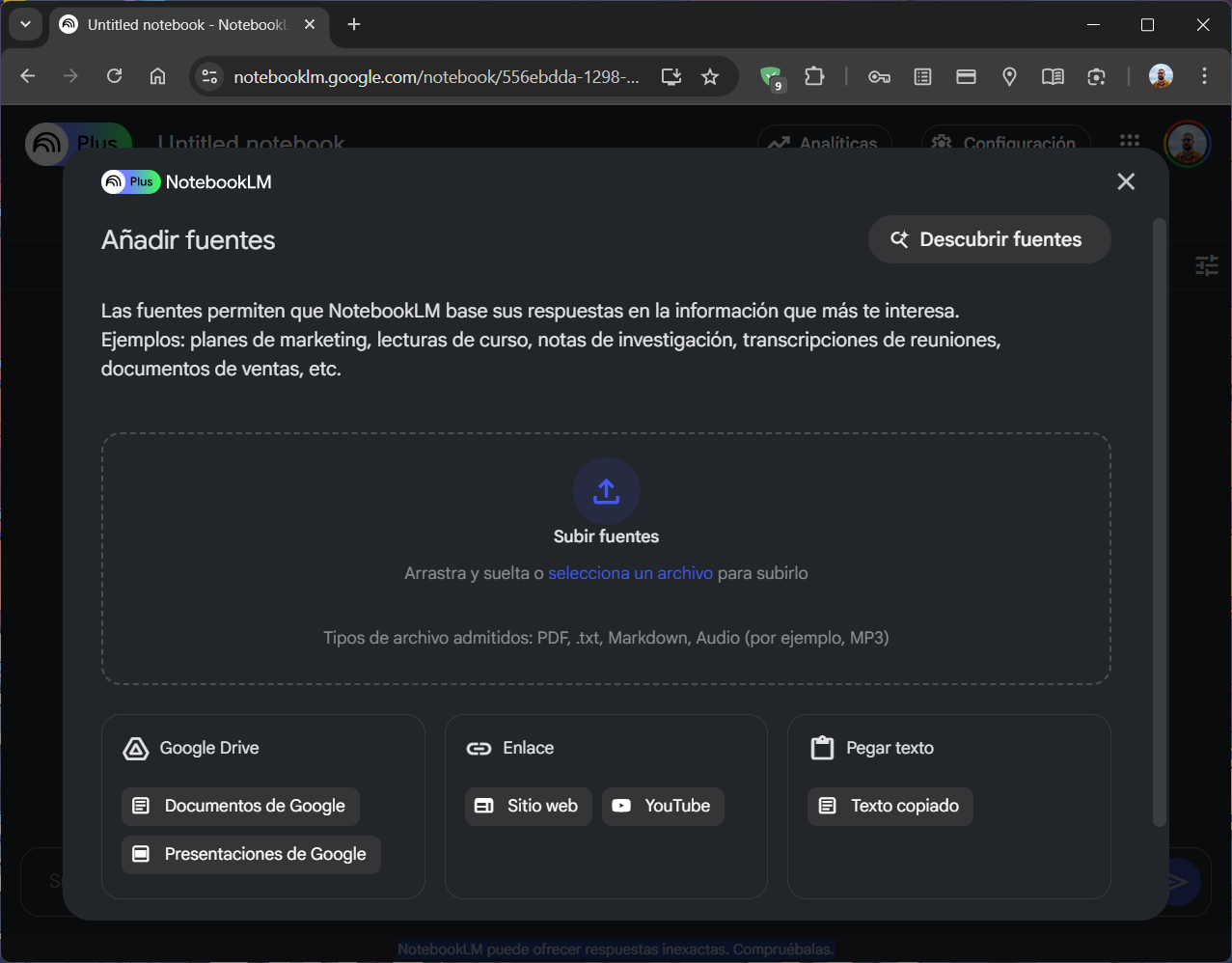Click the address bar URL
Image resolution: width=1232 pixels, height=963 pixels.
436,77
